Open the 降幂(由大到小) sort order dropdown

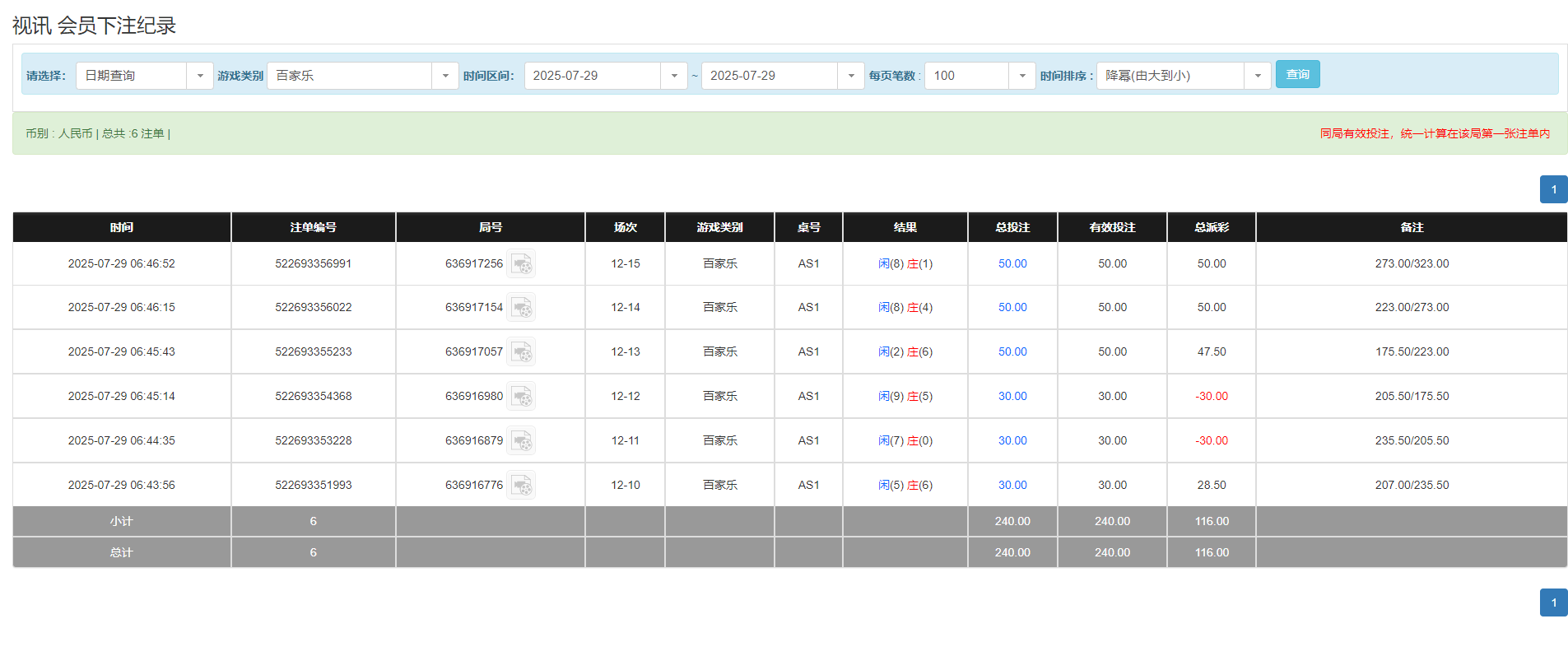coord(1257,76)
